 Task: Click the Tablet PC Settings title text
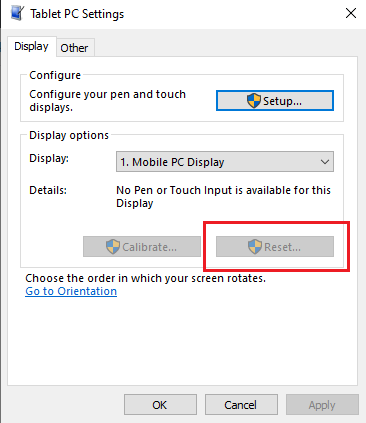coord(77,14)
